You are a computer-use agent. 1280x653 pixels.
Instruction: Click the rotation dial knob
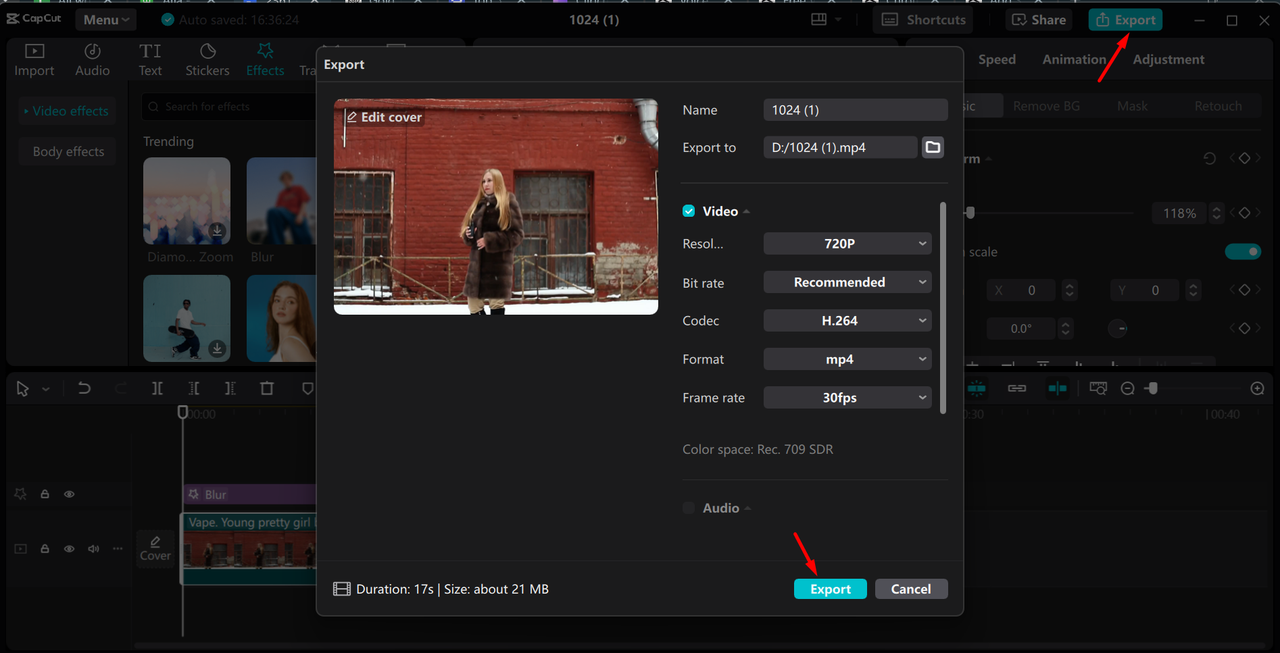point(1118,328)
